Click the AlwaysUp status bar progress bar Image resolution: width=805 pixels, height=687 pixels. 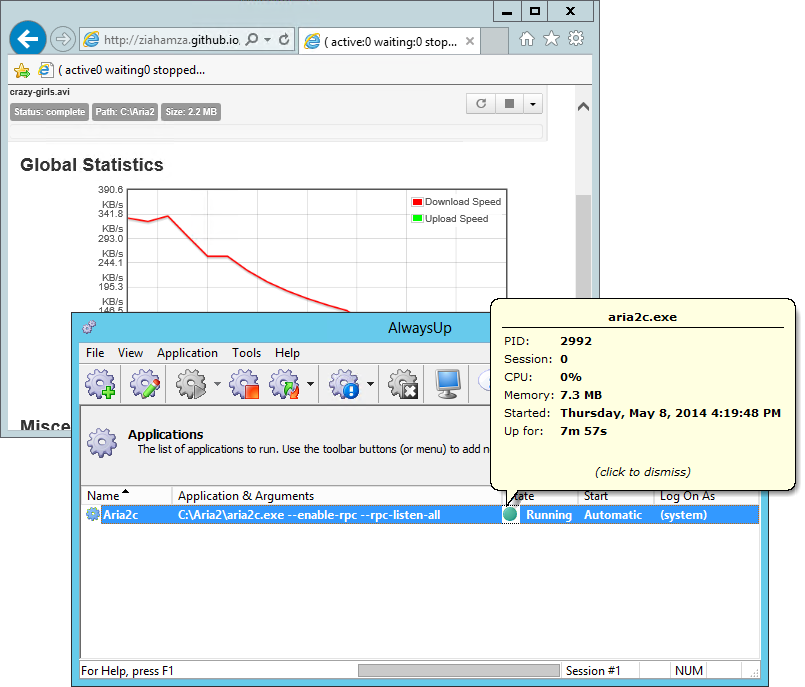[458, 671]
